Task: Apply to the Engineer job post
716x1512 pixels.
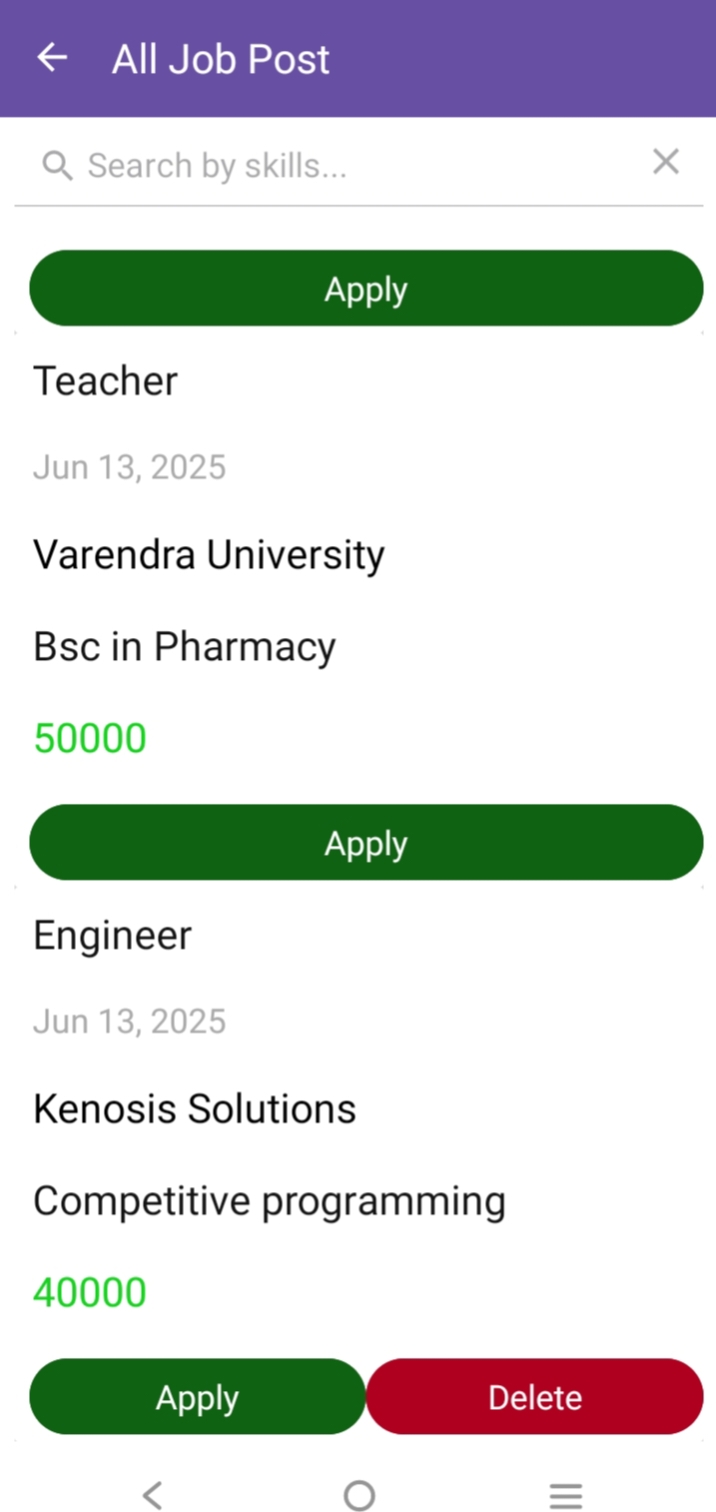Action: (197, 1396)
